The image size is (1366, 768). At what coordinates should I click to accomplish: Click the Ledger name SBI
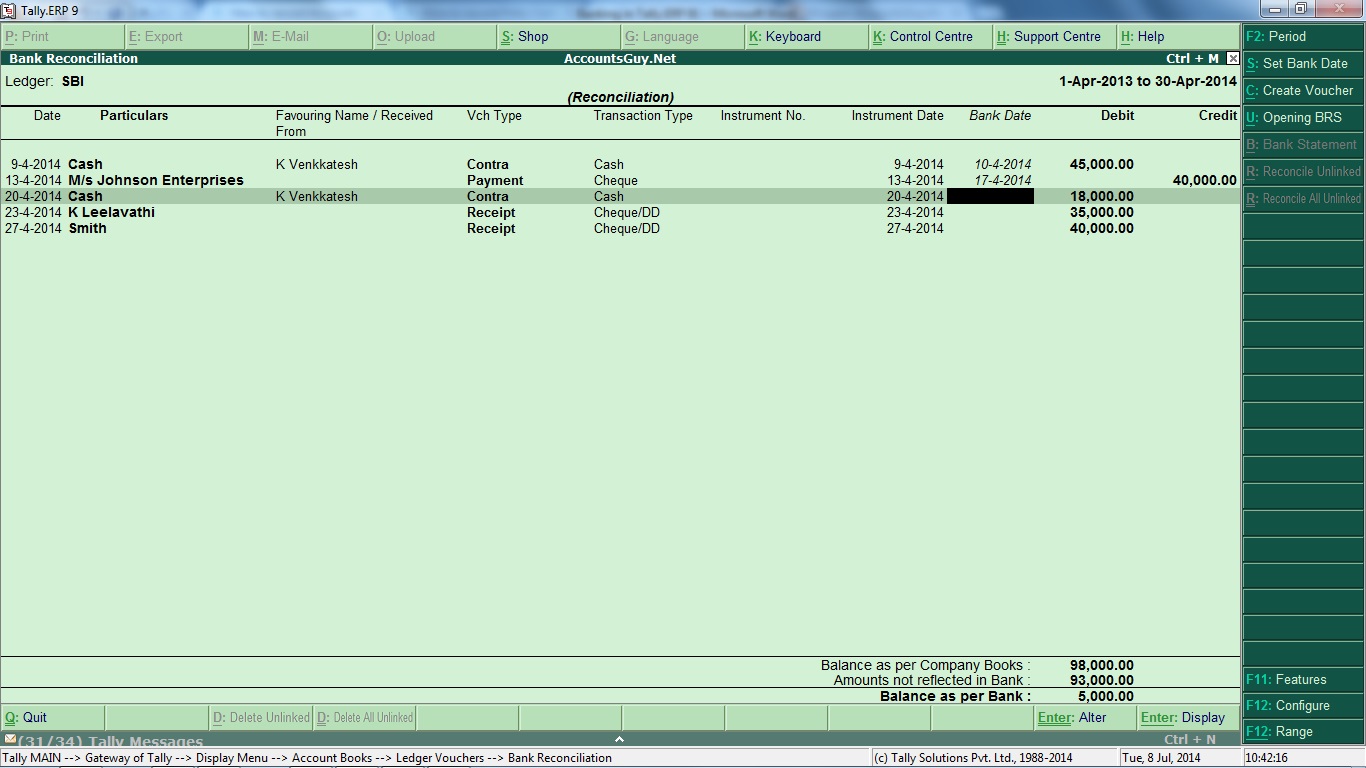click(x=73, y=81)
